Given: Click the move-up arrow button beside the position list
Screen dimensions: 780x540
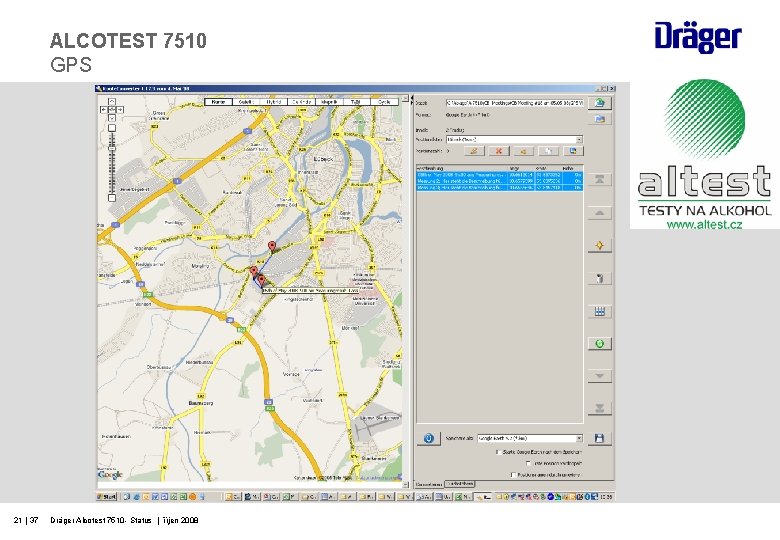Looking at the screenshot, I should point(599,213).
